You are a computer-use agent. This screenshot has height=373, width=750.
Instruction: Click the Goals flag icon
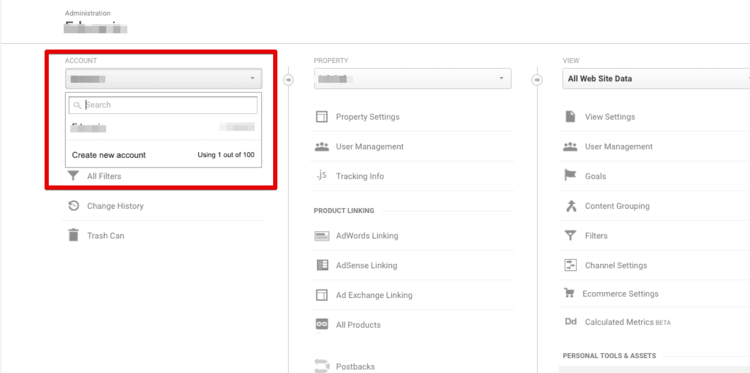tap(571, 176)
